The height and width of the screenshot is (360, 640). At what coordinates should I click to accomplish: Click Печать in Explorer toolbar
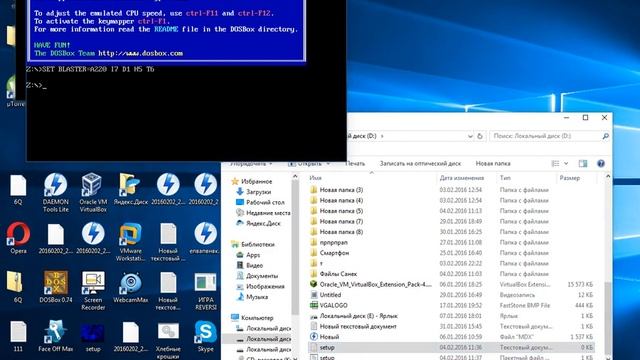[355, 164]
